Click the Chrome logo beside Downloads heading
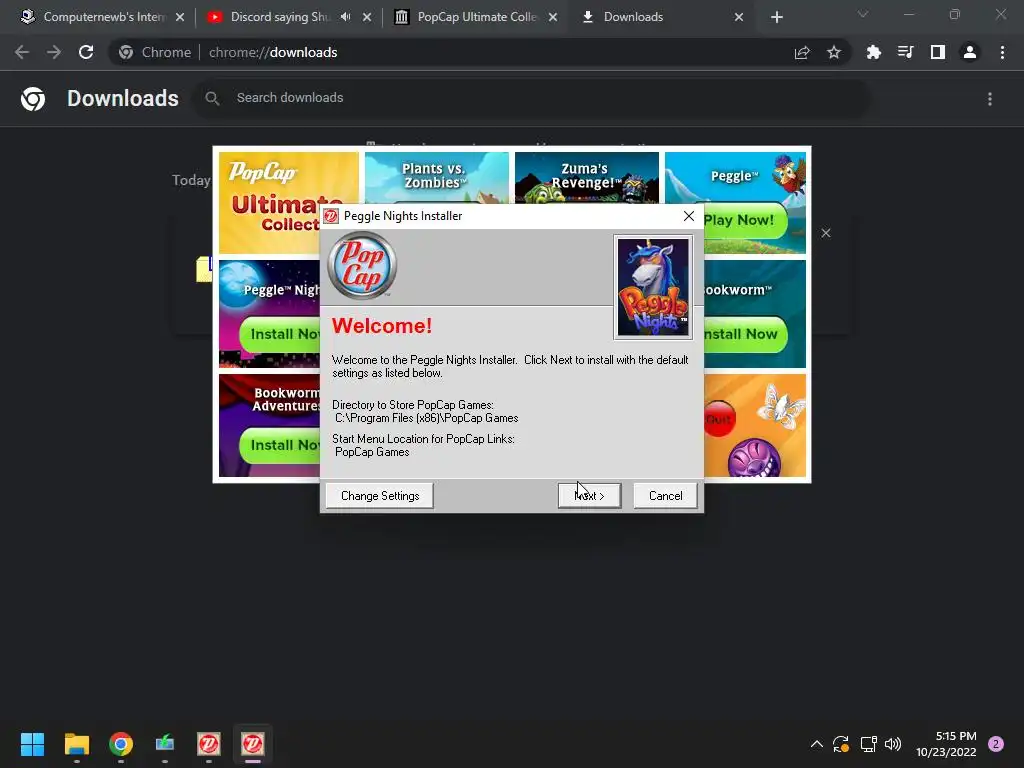This screenshot has width=1024, height=768. pos(33,99)
